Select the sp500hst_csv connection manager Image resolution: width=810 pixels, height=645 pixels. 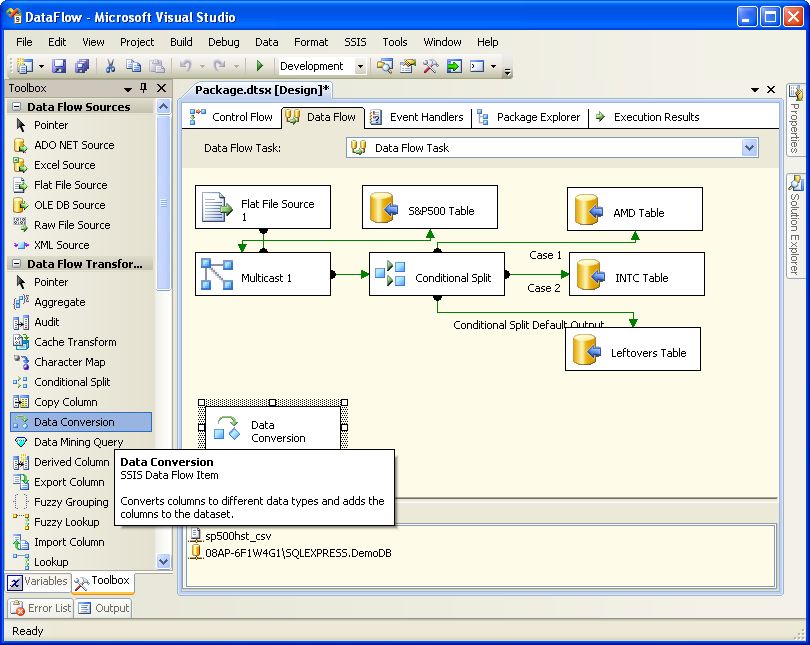point(230,536)
